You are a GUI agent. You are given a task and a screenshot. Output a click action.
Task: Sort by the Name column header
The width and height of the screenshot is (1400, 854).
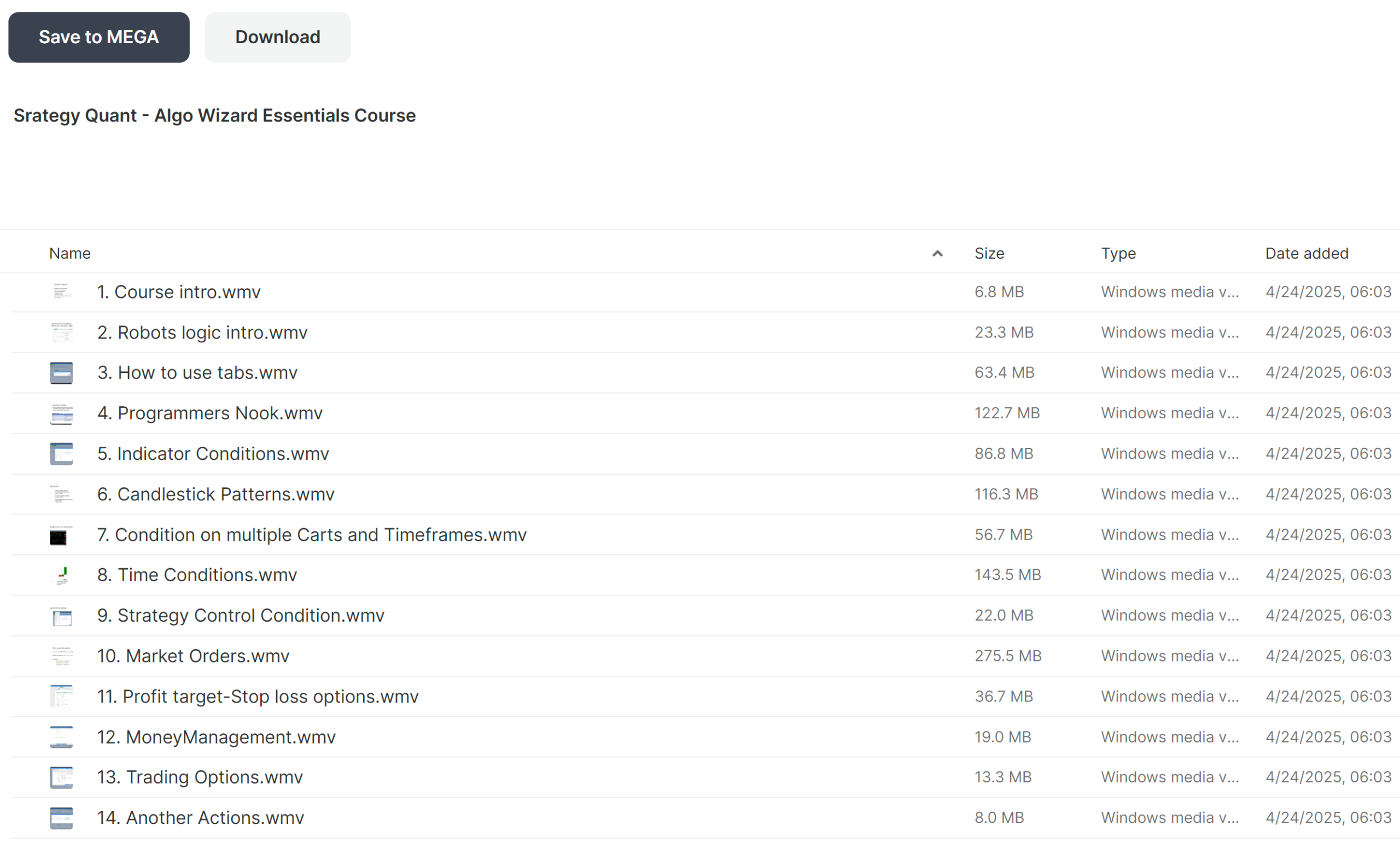pos(70,254)
